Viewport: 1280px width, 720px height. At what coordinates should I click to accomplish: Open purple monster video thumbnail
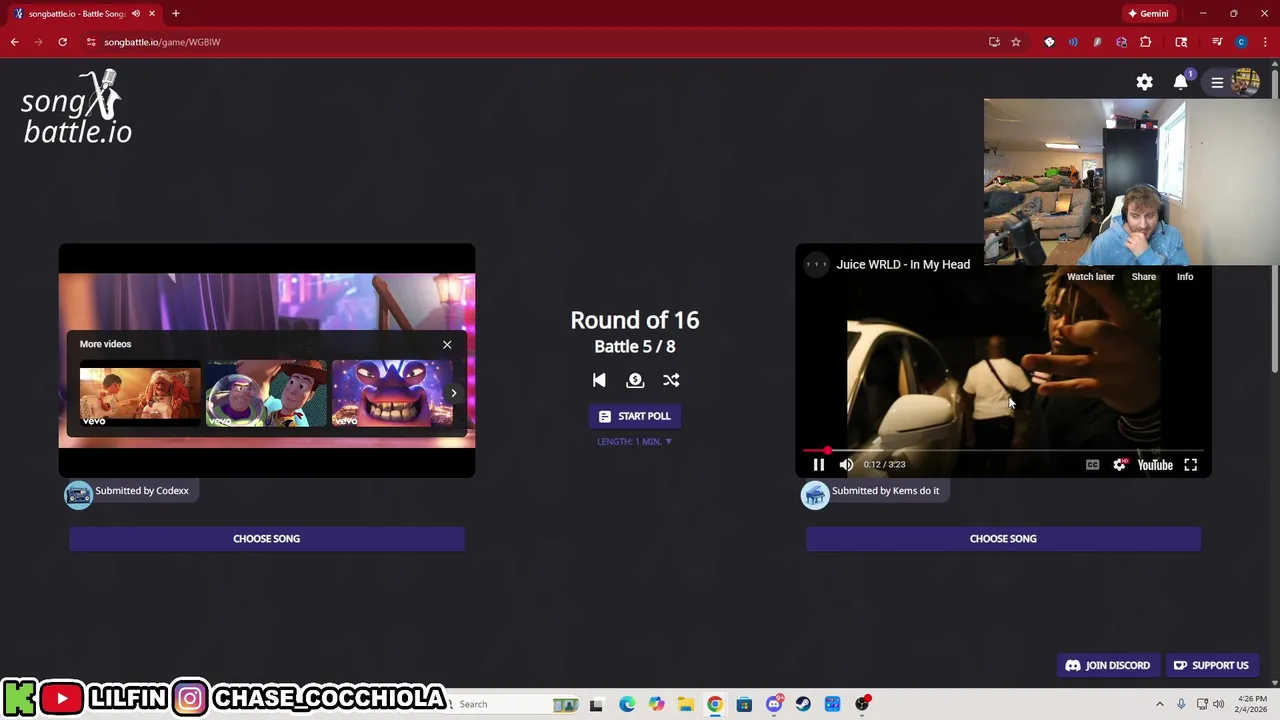click(392, 394)
